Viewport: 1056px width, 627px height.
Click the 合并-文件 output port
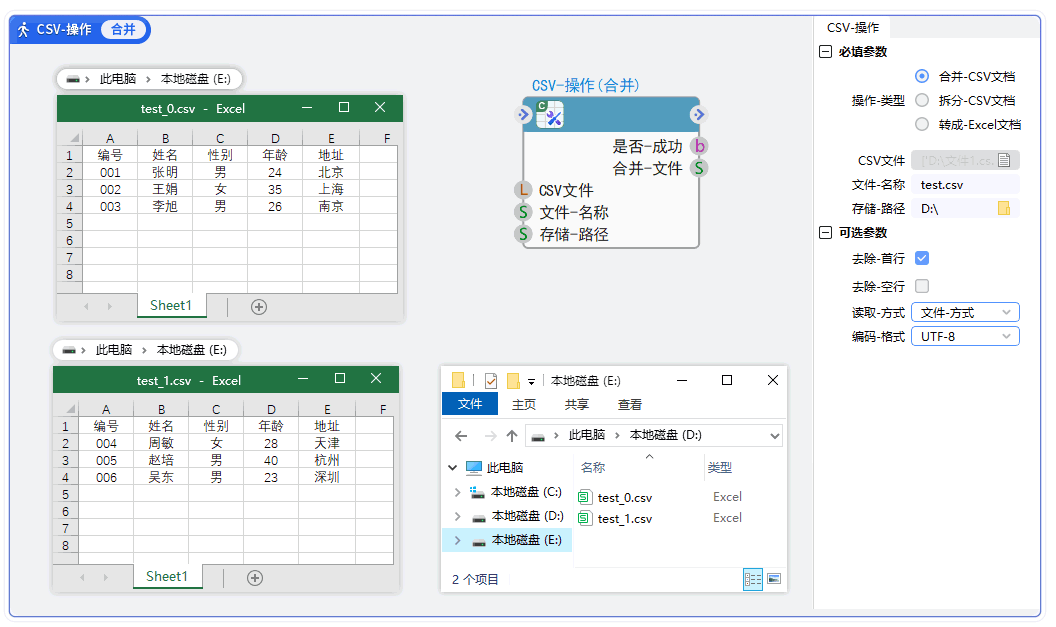(699, 168)
